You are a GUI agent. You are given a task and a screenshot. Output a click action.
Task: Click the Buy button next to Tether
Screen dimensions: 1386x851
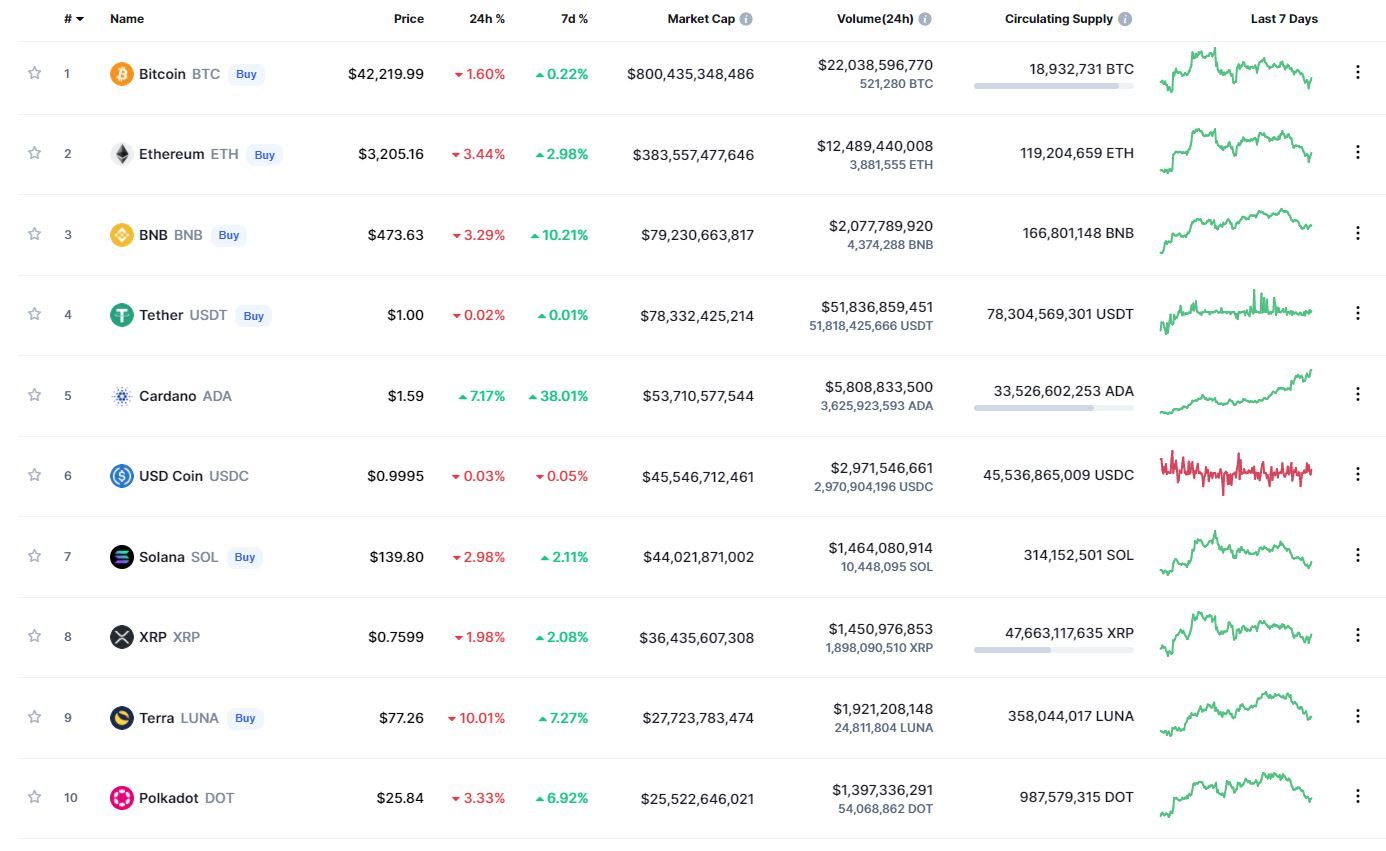point(254,315)
